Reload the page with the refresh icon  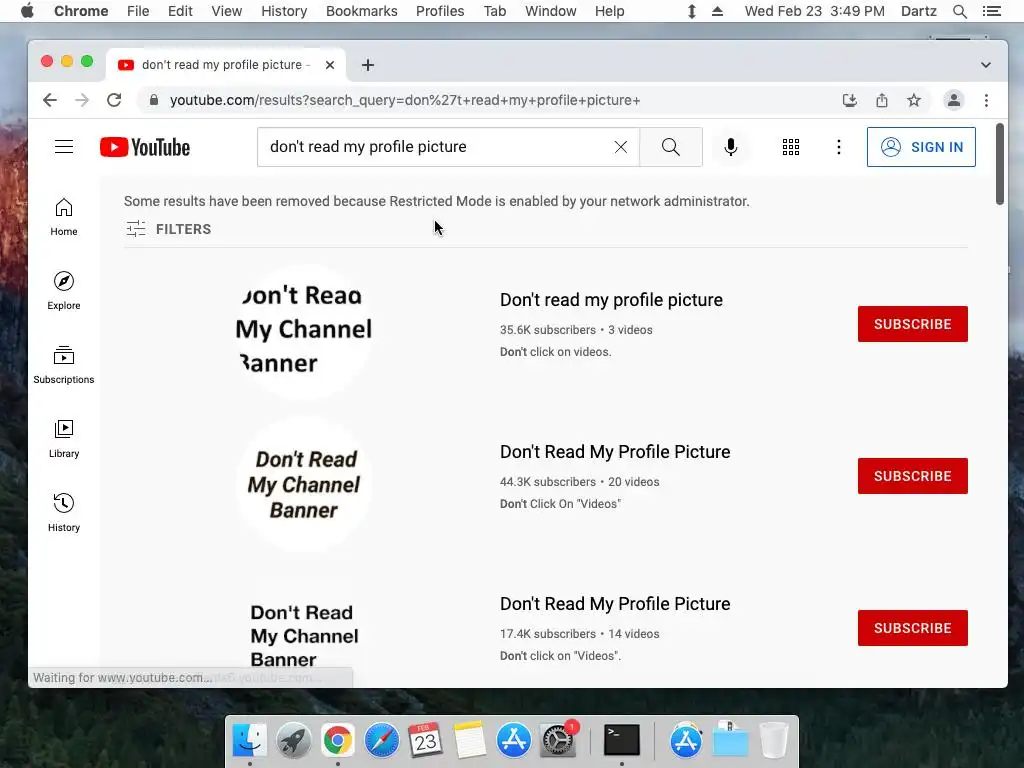tap(114, 100)
